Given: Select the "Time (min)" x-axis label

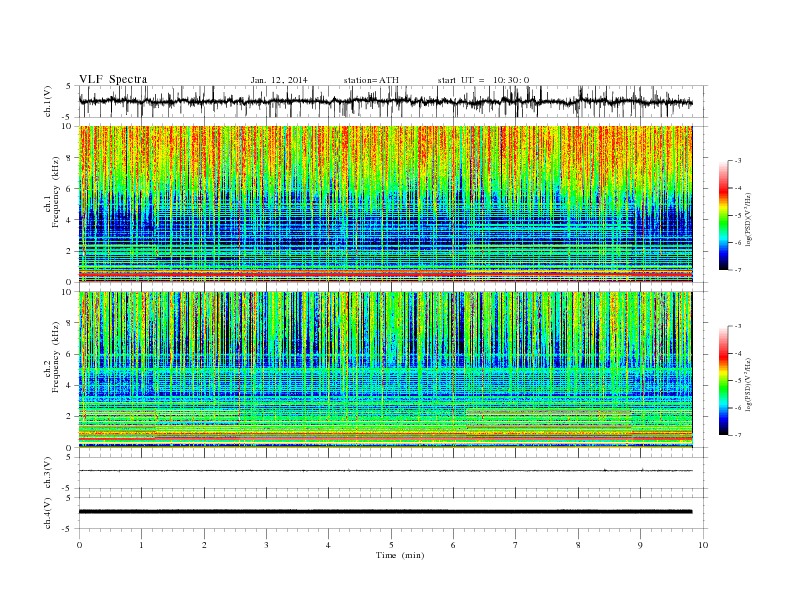Looking at the screenshot, I should (x=400, y=555).
